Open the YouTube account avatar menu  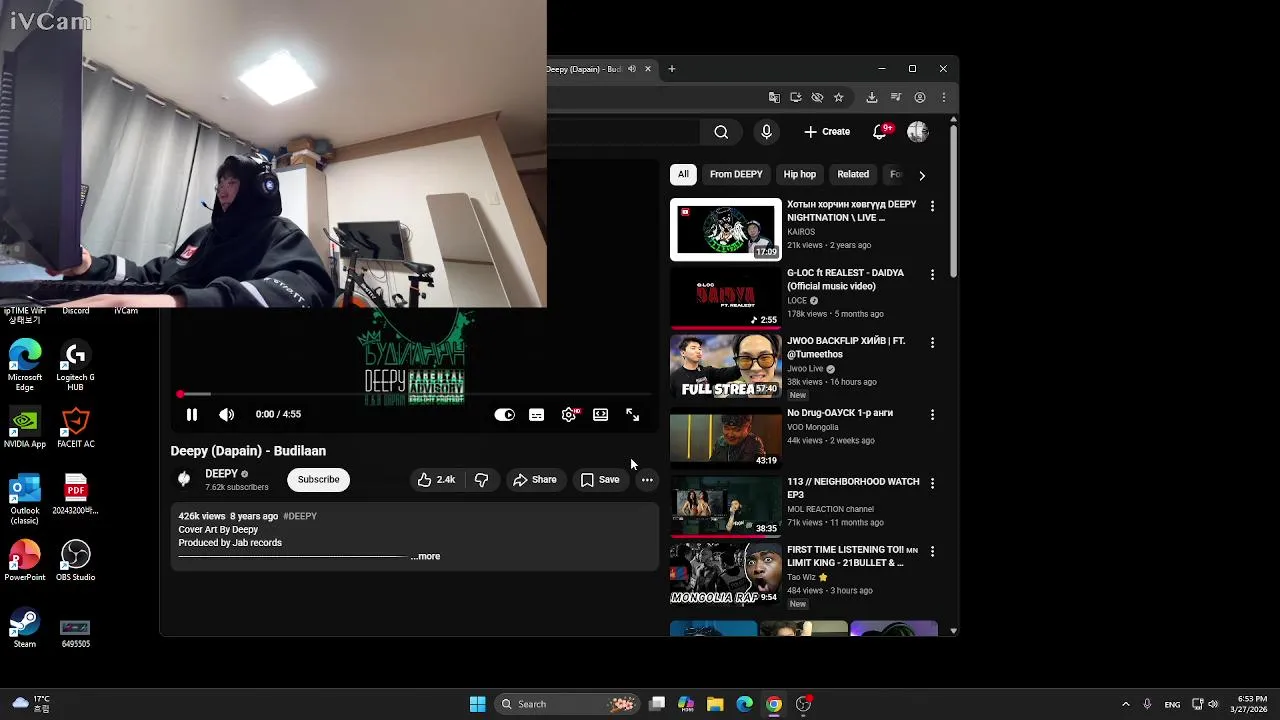point(917,132)
